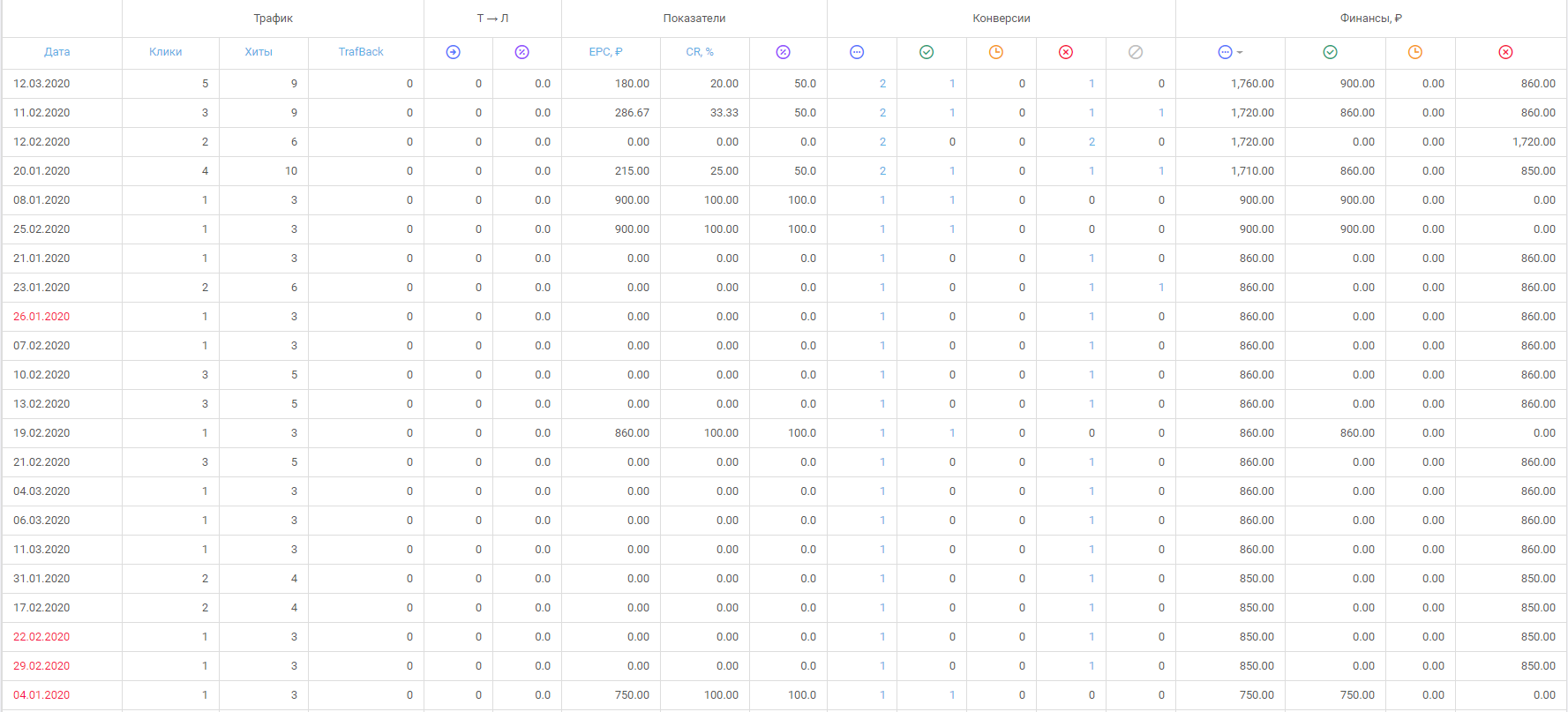Click CR value 33.33
1568x712 pixels.
click(x=724, y=113)
